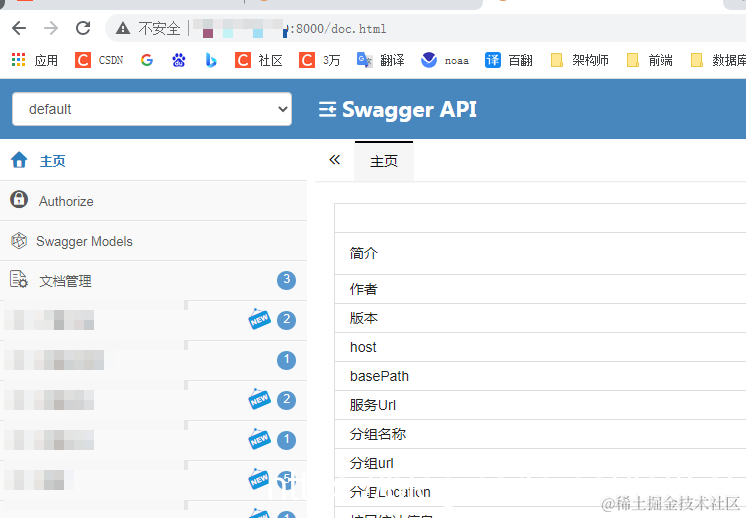746x518 pixels.
Task: Open the 社区 bookmark
Action: point(259,60)
